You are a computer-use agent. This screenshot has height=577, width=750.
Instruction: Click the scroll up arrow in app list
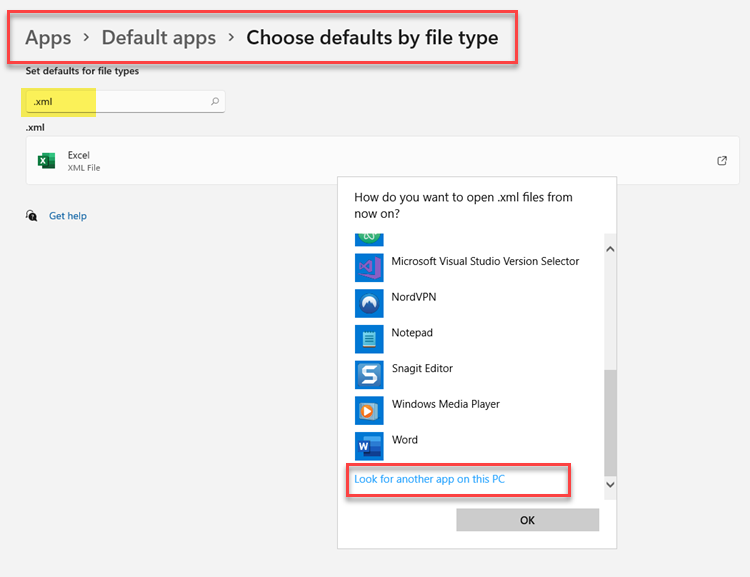(610, 248)
